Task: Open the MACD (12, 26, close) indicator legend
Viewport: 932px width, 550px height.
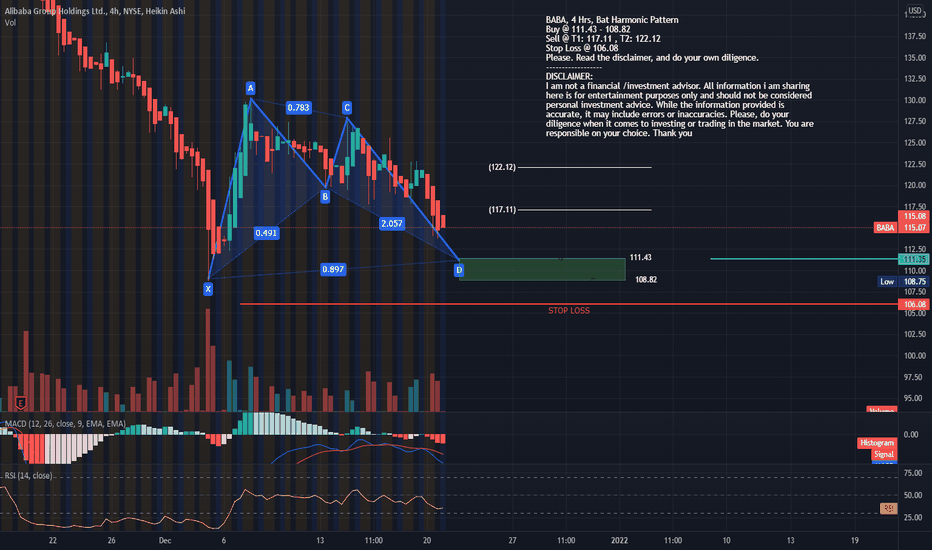Action: tap(65, 423)
